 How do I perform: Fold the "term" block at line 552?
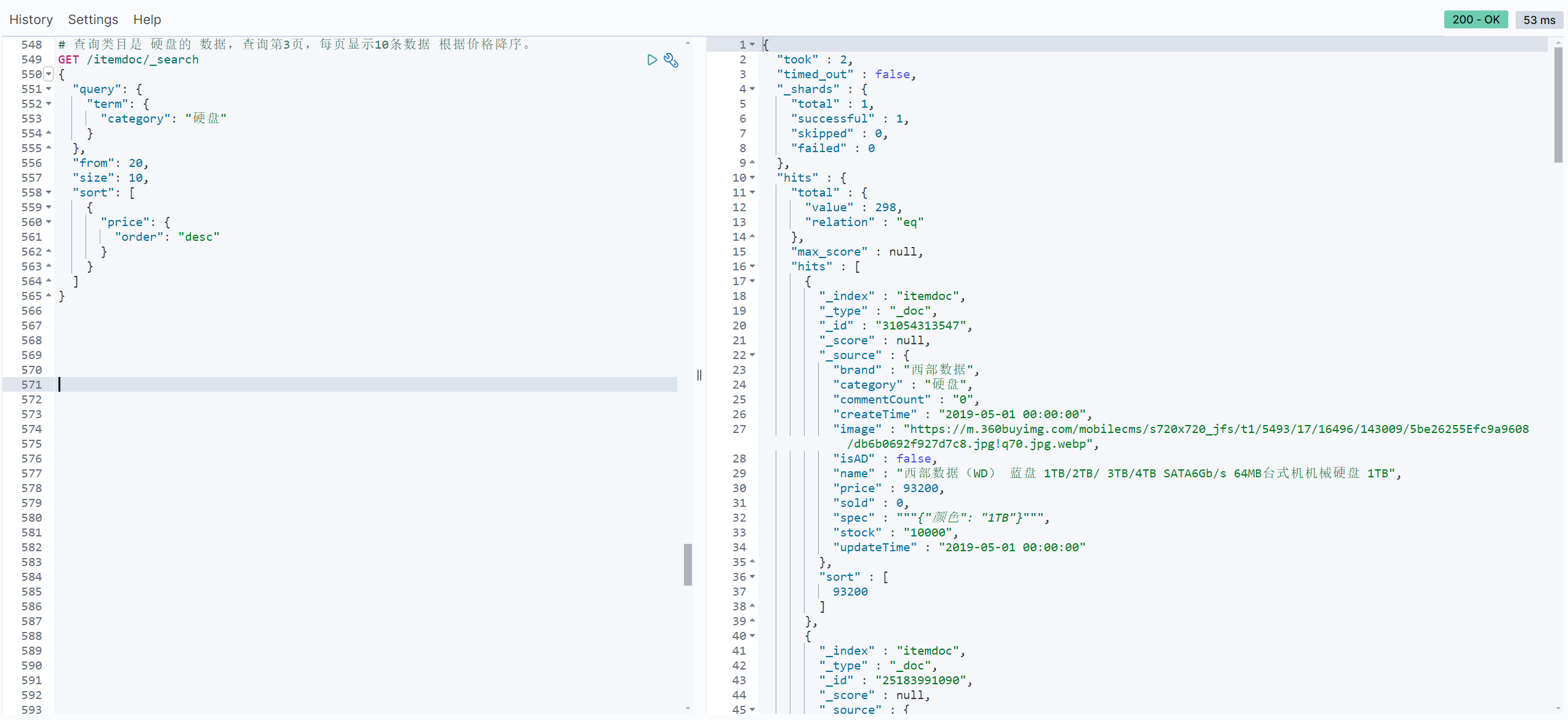pyautogui.click(x=49, y=104)
